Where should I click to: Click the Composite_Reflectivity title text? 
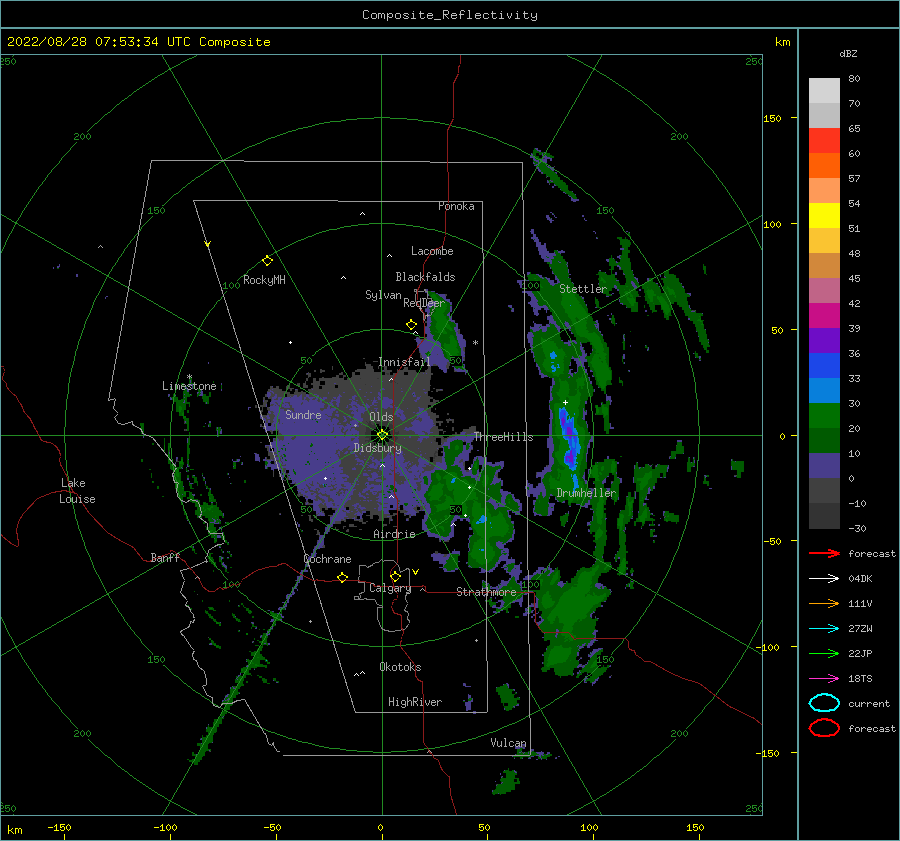pos(450,15)
